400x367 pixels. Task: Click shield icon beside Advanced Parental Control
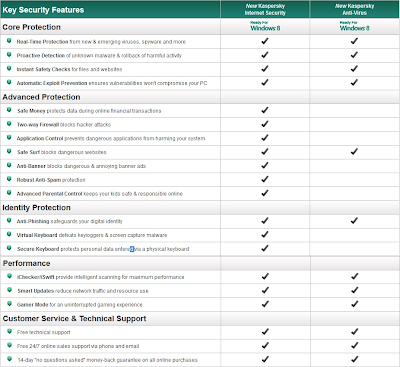pyautogui.click(x=9, y=193)
